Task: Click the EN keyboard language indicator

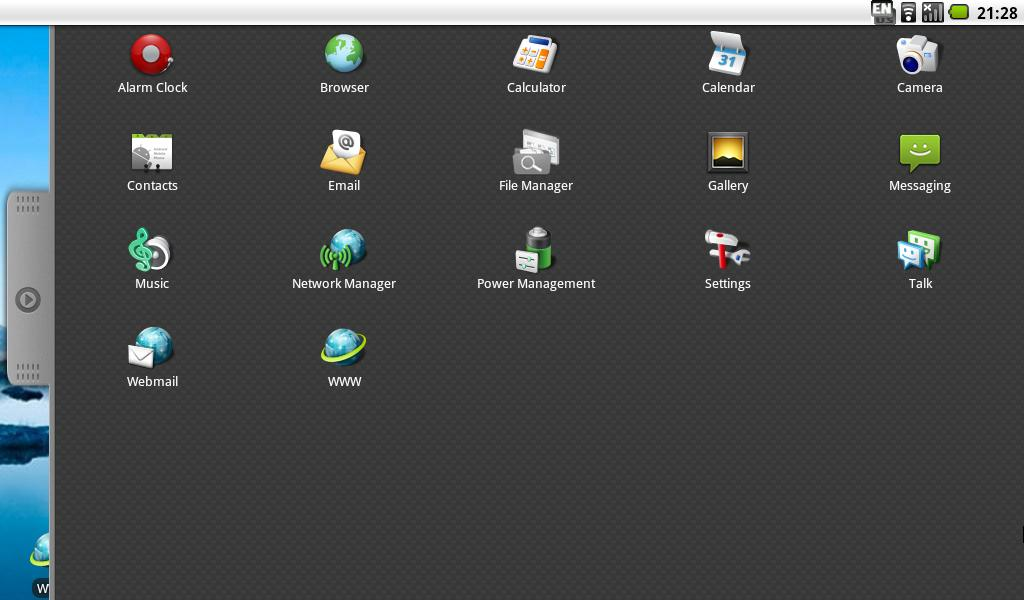Action: tap(882, 12)
